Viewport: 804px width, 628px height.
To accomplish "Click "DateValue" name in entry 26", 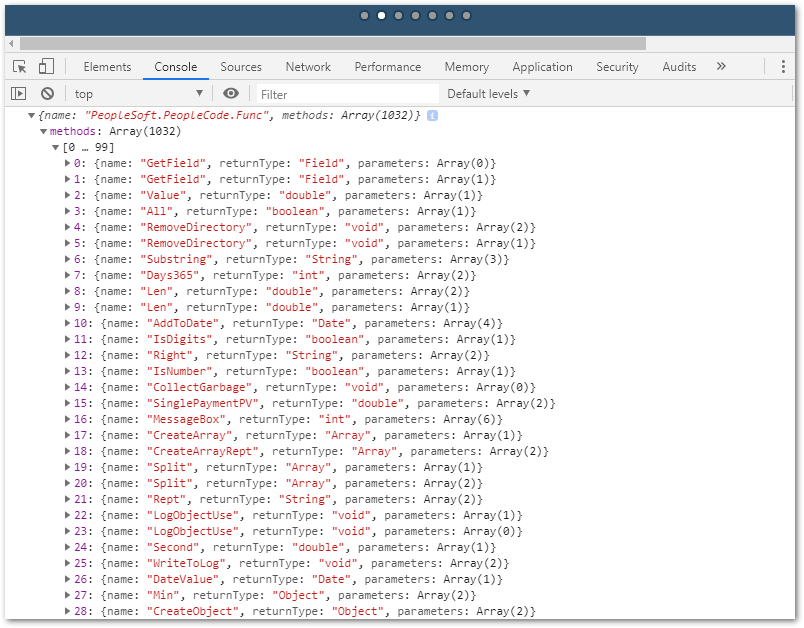I will click(x=183, y=579).
